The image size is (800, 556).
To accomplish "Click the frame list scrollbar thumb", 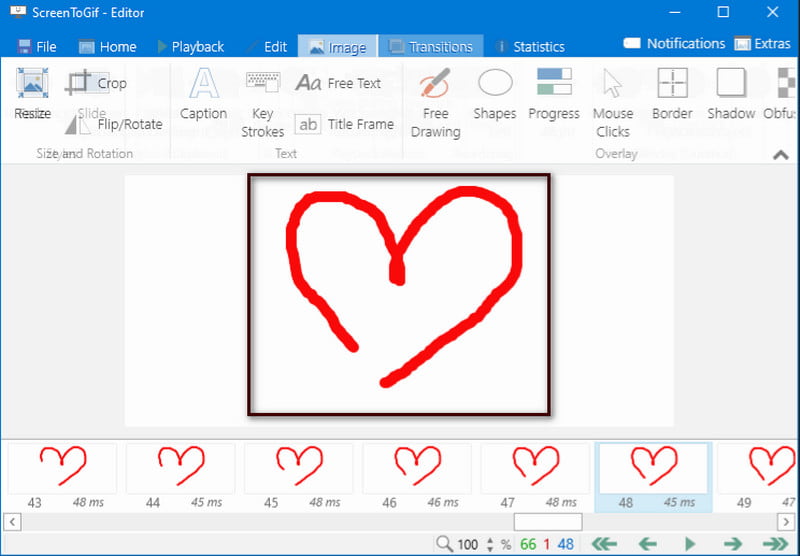I will (x=548, y=522).
